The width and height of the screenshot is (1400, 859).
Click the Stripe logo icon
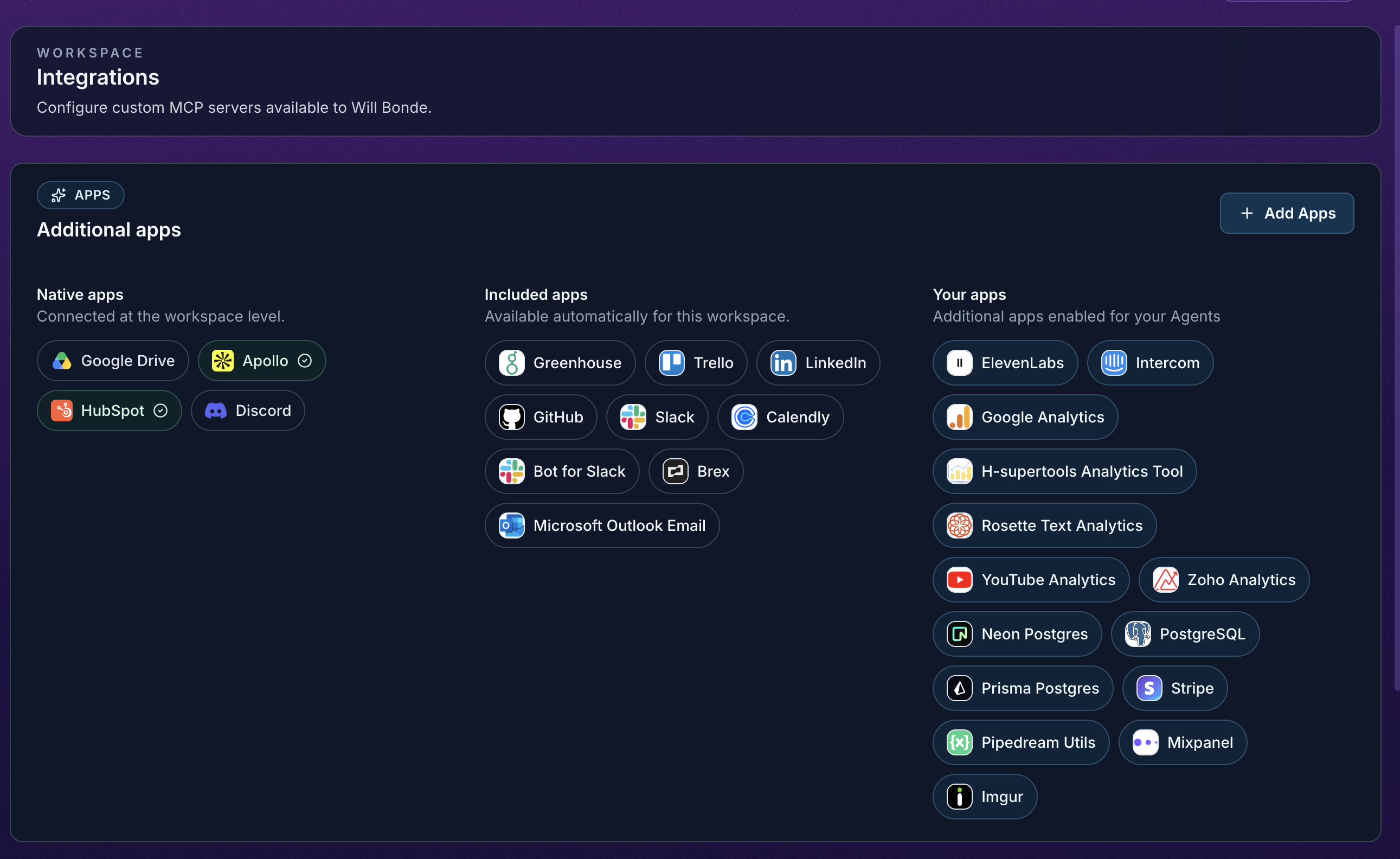point(1149,688)
